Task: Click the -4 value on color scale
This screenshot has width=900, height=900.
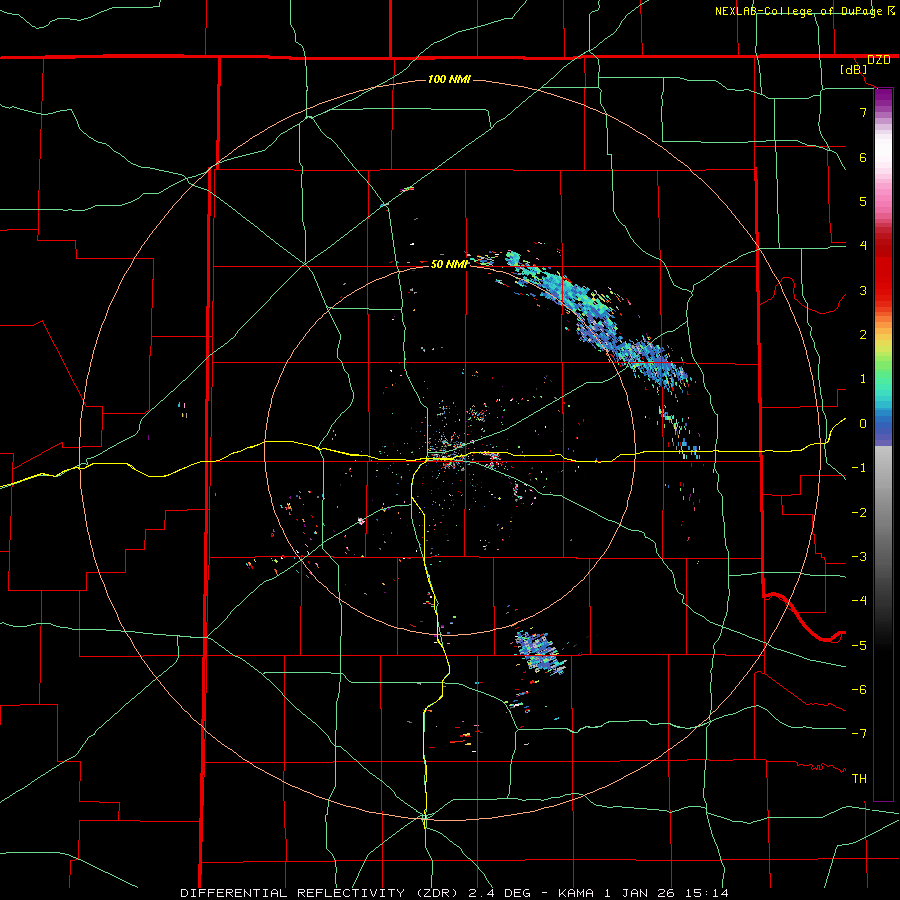Action: point(859,601)
